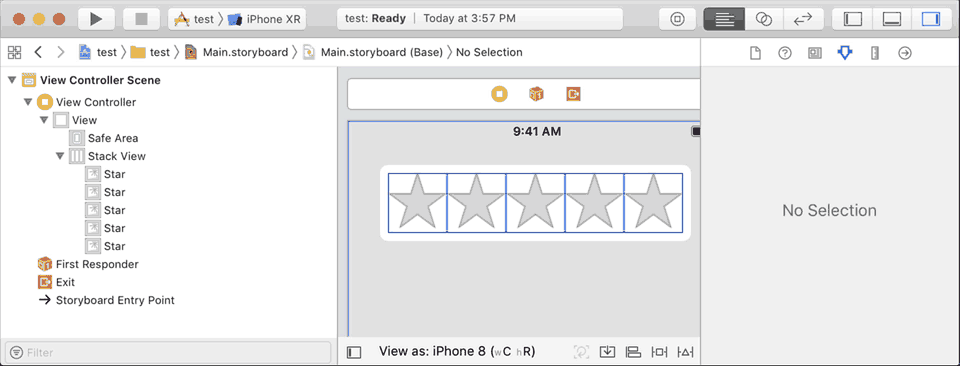Image resolution: width=960 pixels, height=366 pixels.
Task: Click the Main.storyboard (Base) breadcrumb
Action: click(373, 52)
